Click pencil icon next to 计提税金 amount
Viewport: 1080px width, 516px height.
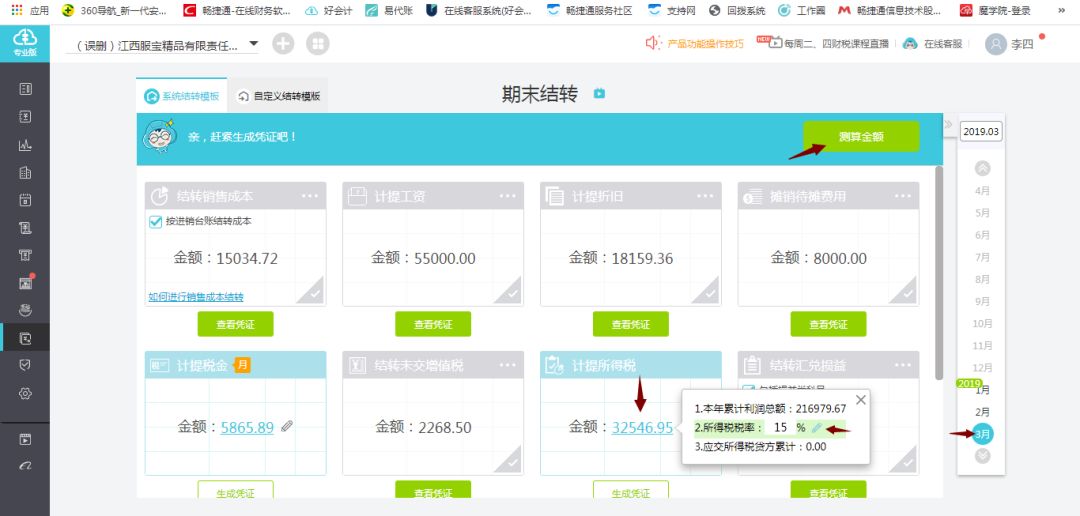[x=288, y=426]
